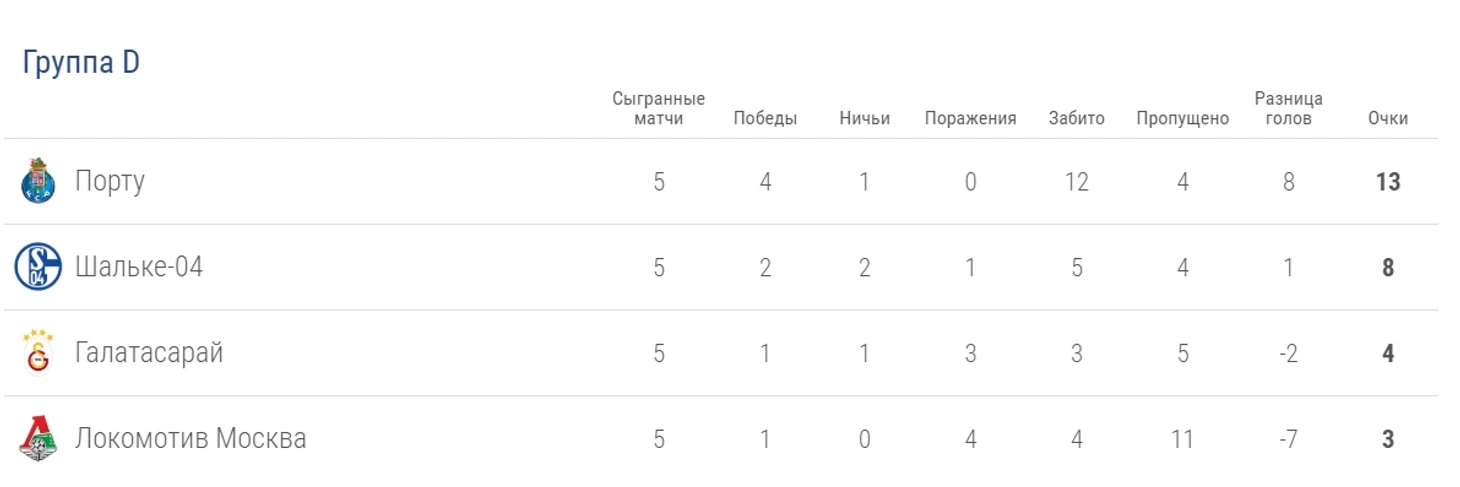Select Galatasaray's -2 goal difference cell

click(1288, 353)
